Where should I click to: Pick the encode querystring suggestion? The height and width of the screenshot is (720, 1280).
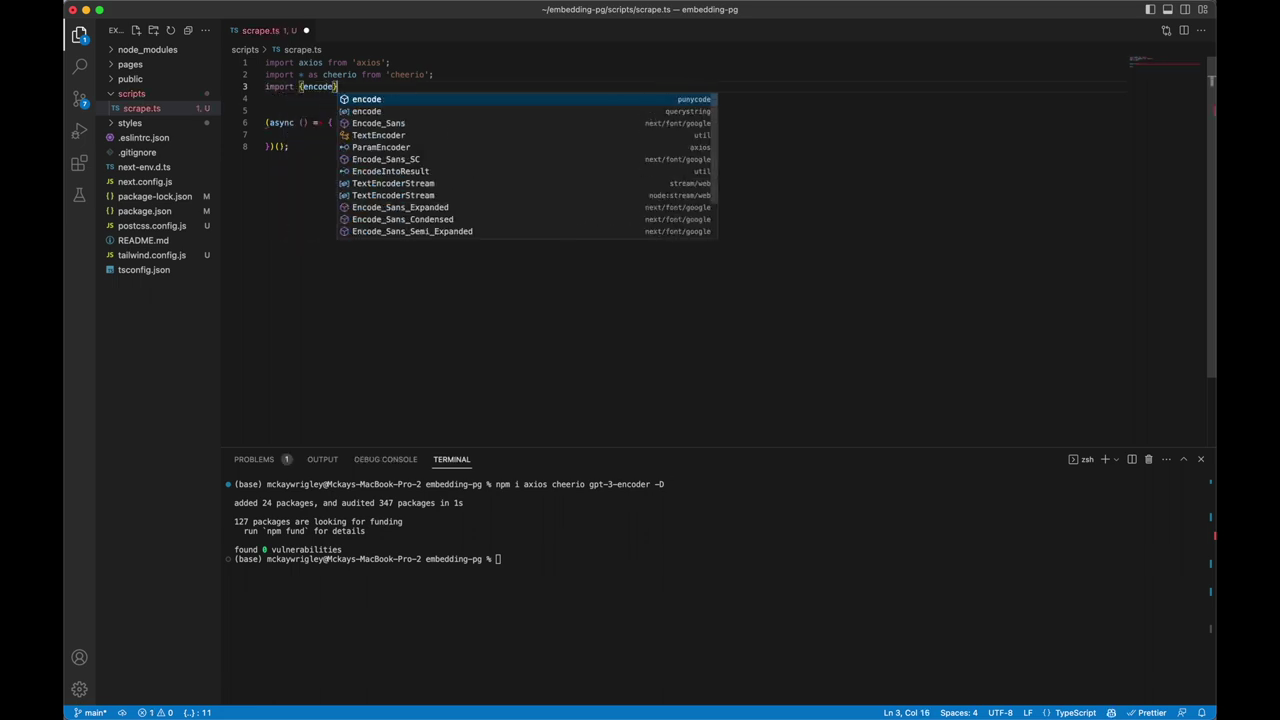(525, 111)
